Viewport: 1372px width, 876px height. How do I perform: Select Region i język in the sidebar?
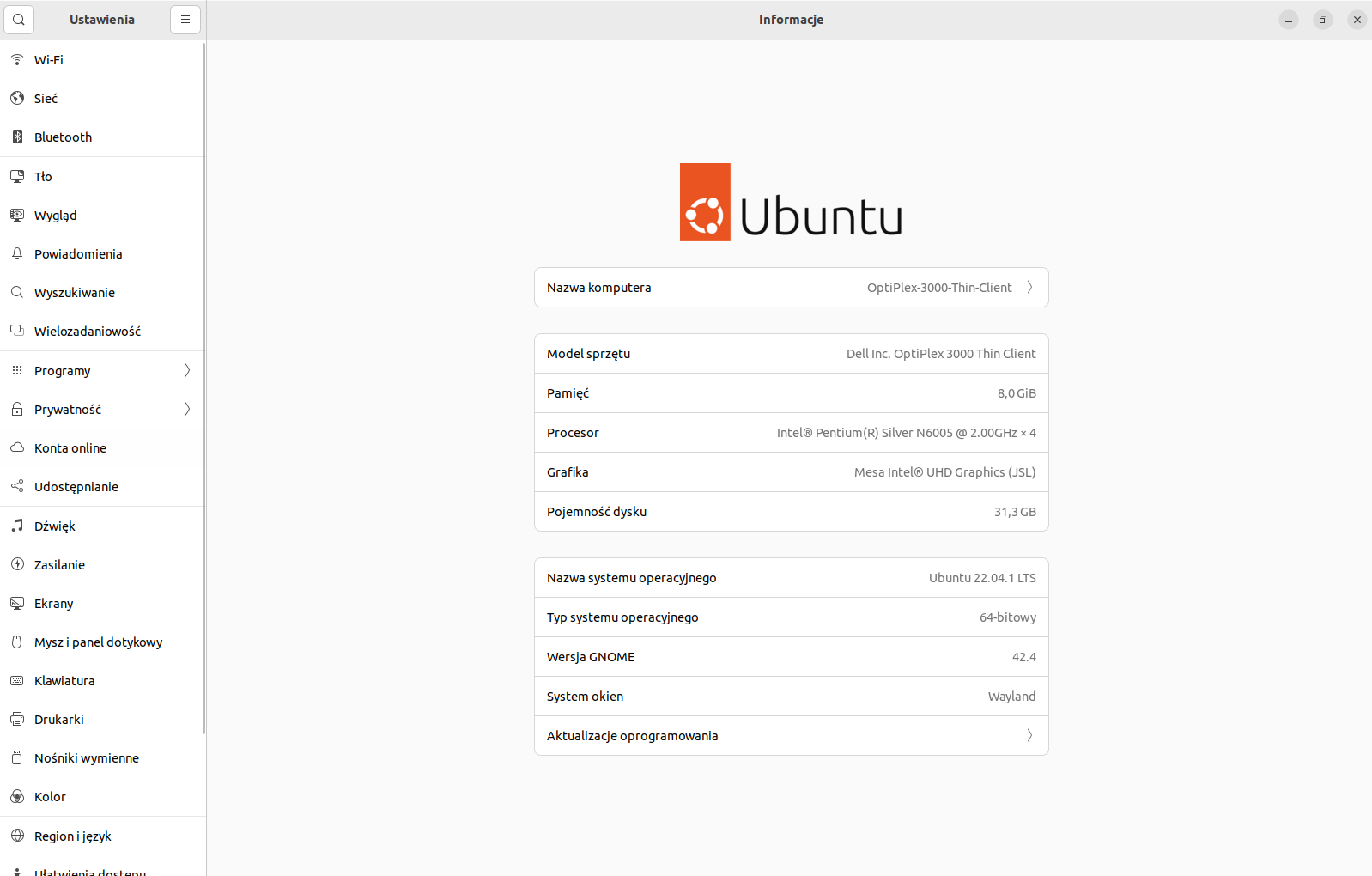[x=73, y=836]
